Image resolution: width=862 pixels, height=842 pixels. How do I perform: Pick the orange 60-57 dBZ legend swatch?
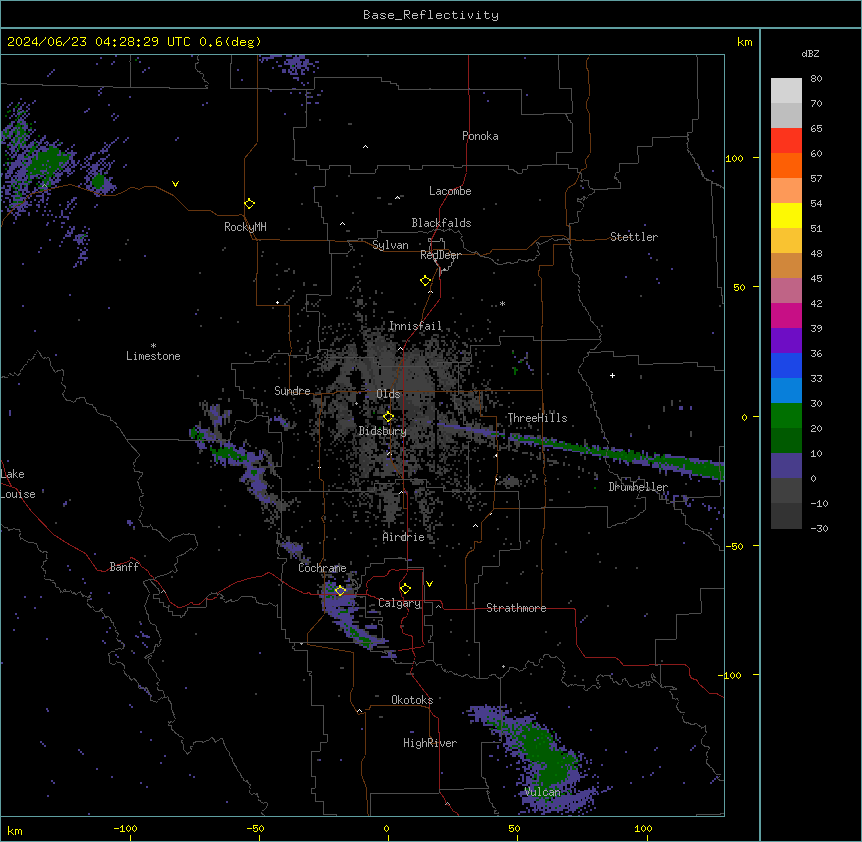pos(786,165)
